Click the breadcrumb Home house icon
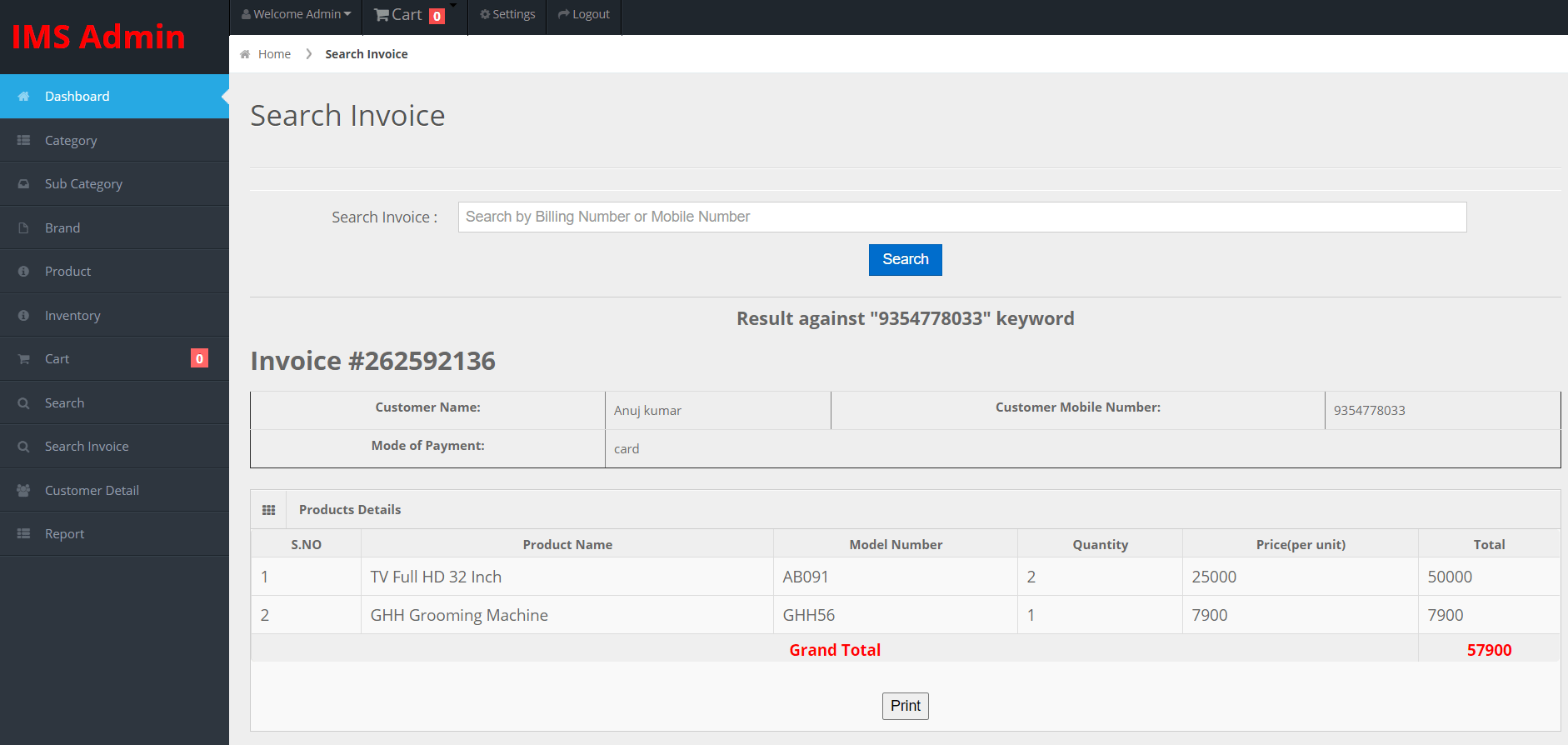Viewport: 1568px width, 745px height. click(245, 54)
